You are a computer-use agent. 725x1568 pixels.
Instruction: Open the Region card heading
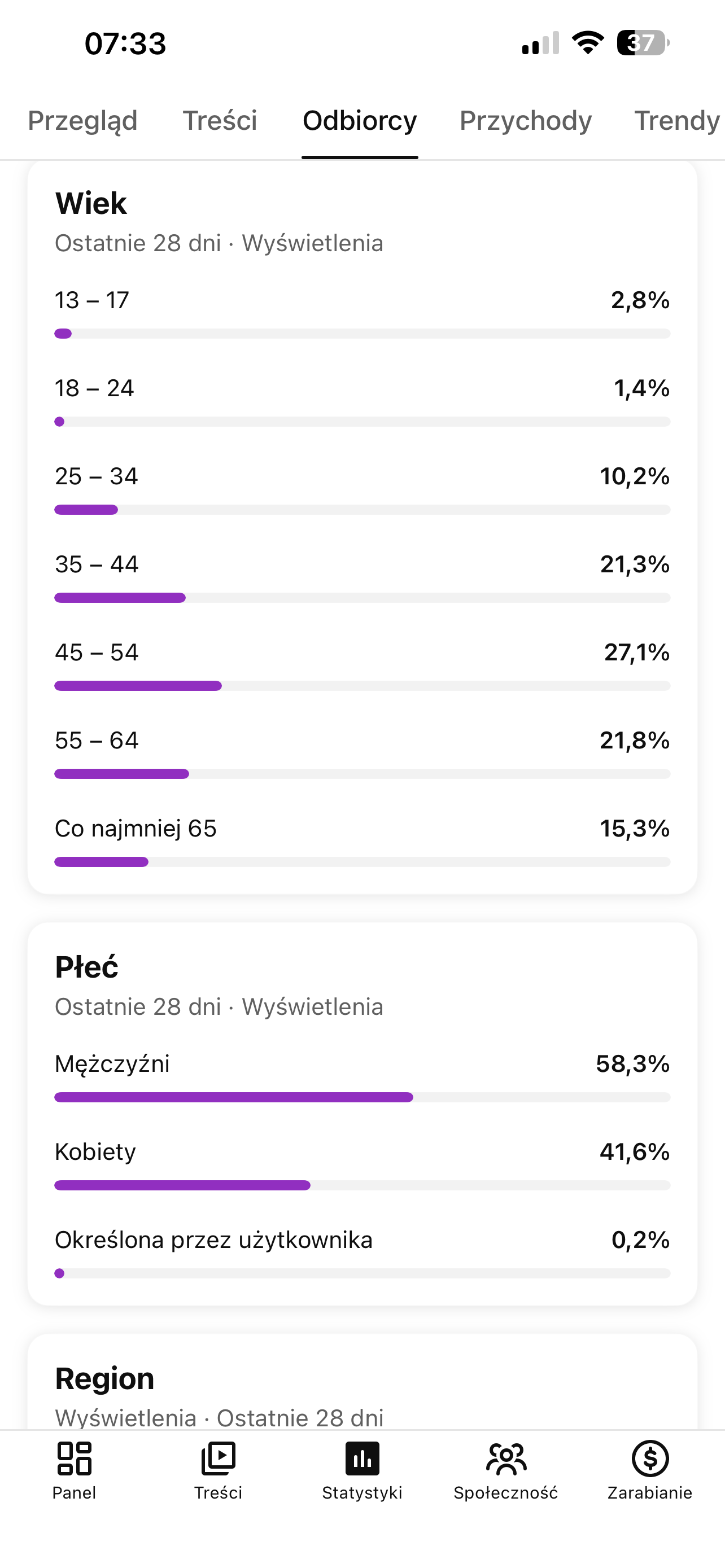[104, 1378]
